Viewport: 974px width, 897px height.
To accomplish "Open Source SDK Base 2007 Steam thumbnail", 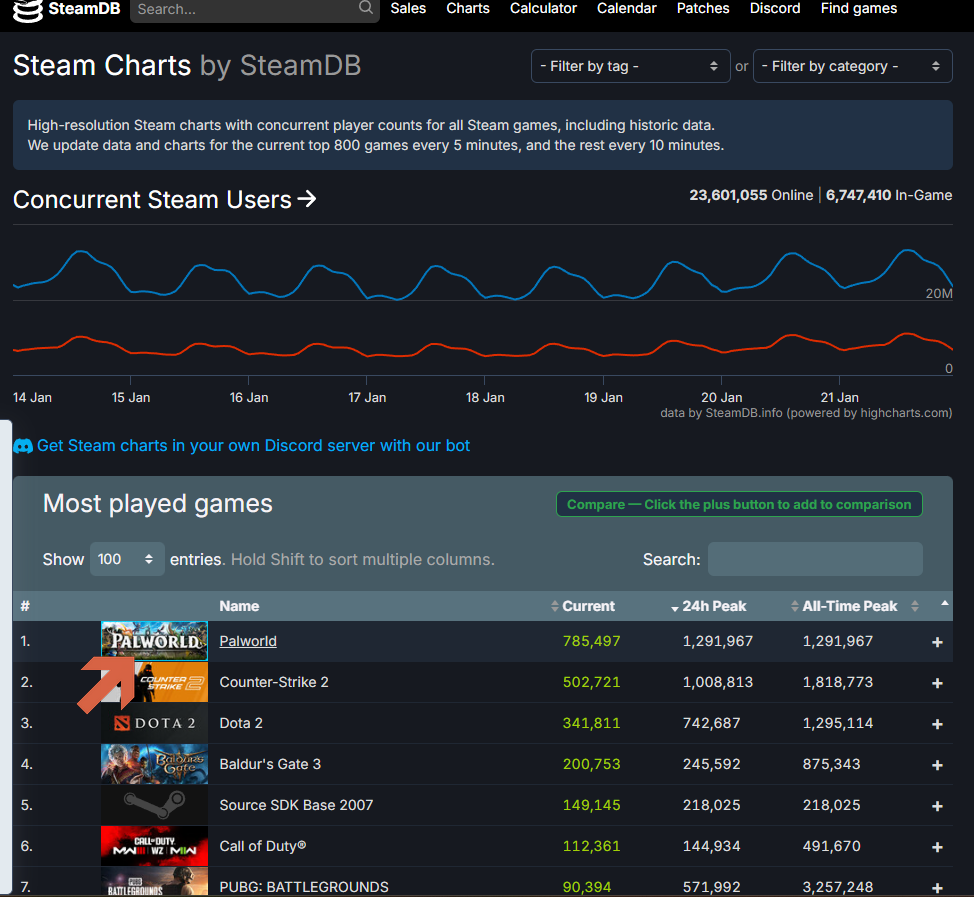I will coord(154,805).
